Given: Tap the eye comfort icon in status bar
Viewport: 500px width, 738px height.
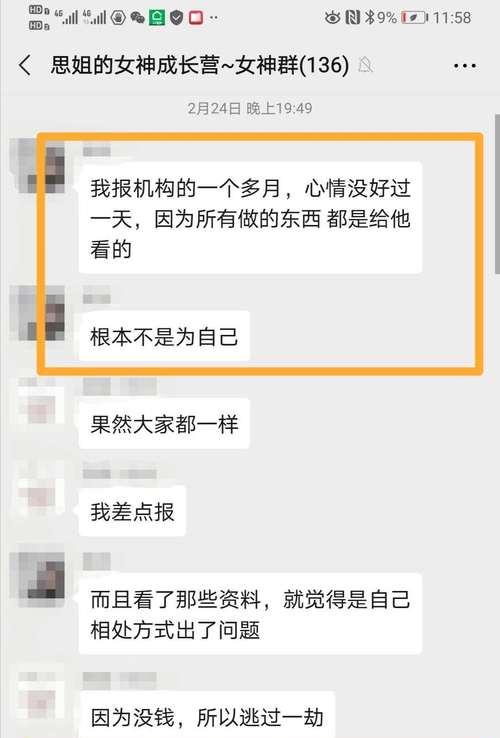Looking at the screenshot, I should 332,18.
